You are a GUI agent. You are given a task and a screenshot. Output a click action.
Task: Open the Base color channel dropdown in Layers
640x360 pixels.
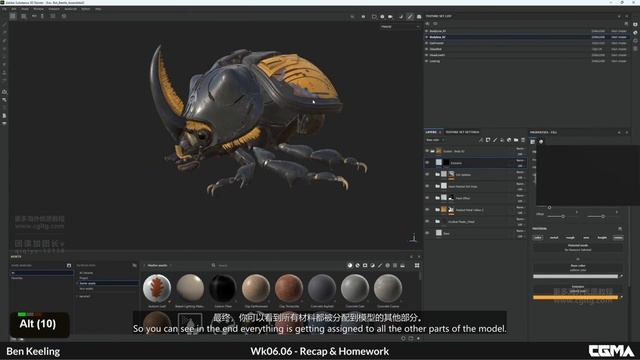coord(435,140)
